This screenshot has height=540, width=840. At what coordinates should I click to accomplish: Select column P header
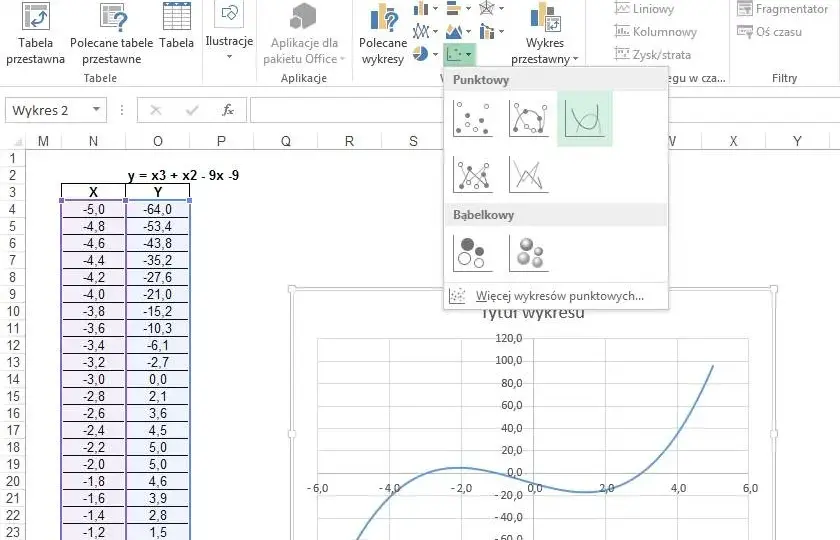coord(221,141)
